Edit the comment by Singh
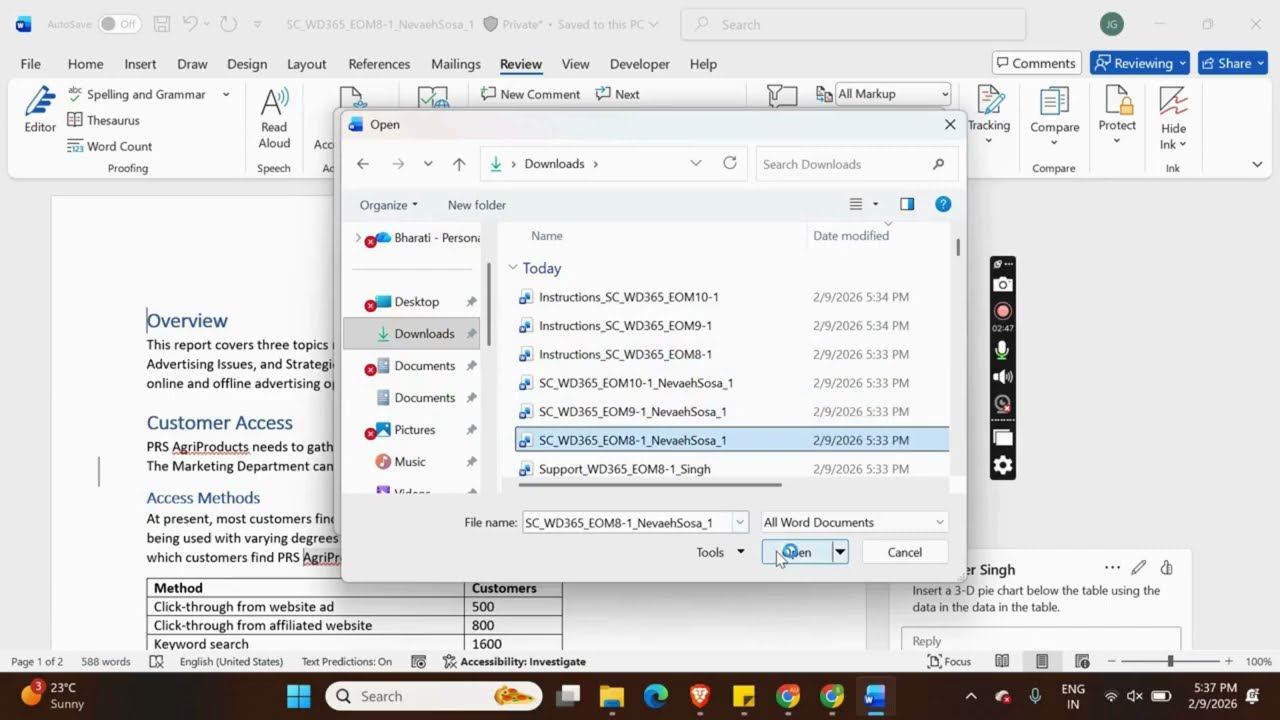The height and width of the screenshot is (720, 1280). click(x=1138, y=568)
